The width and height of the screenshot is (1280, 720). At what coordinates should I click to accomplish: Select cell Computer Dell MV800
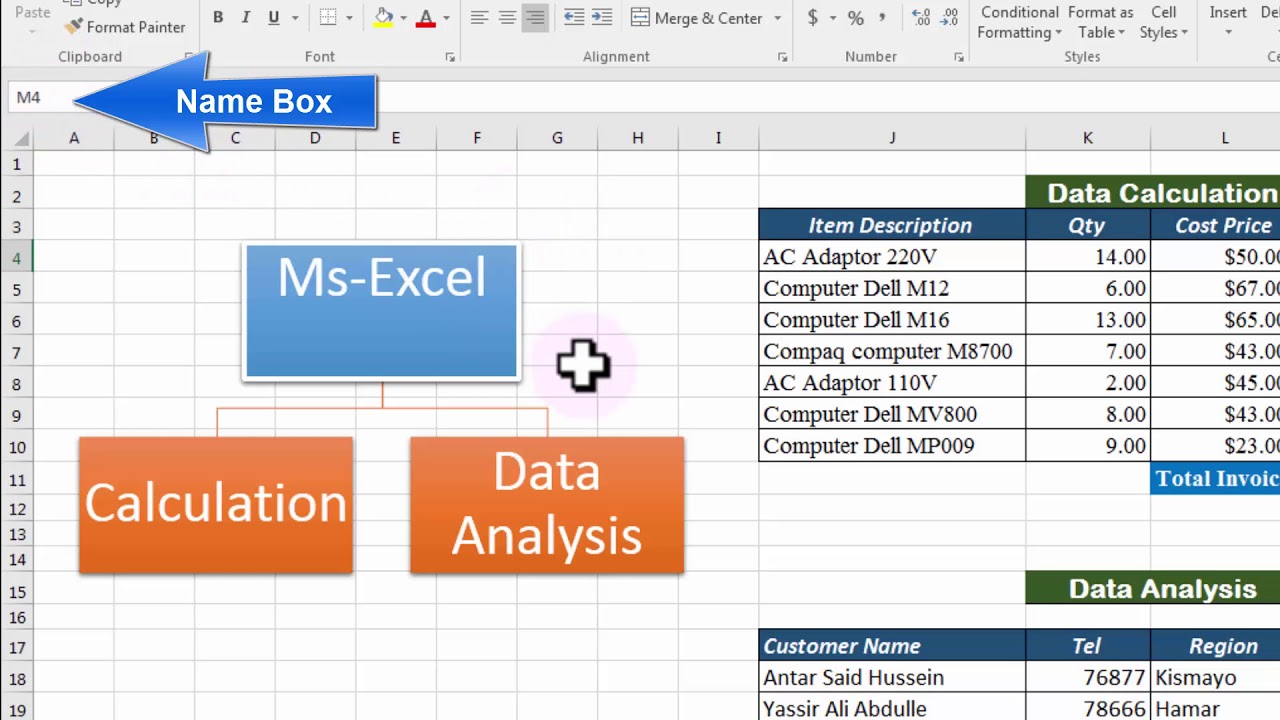click(x=892, y=414)
